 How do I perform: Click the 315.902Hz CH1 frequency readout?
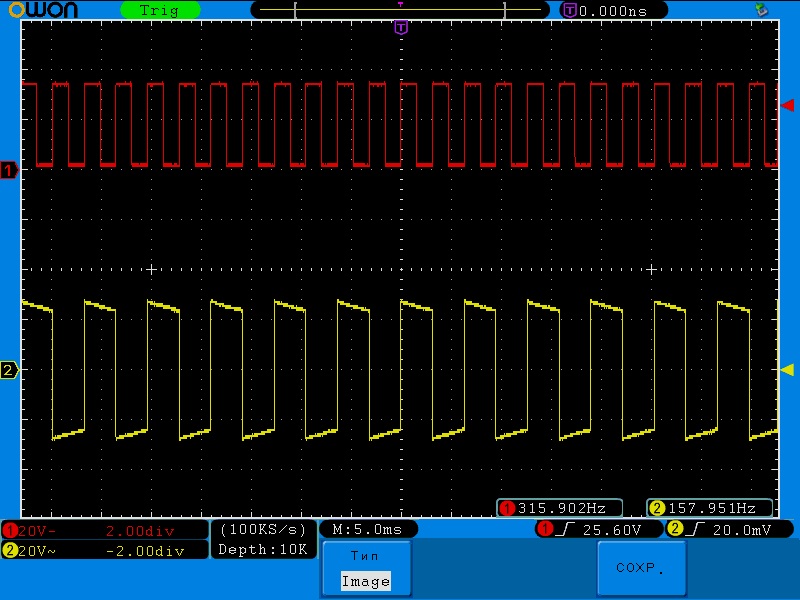tap(560, 508)
